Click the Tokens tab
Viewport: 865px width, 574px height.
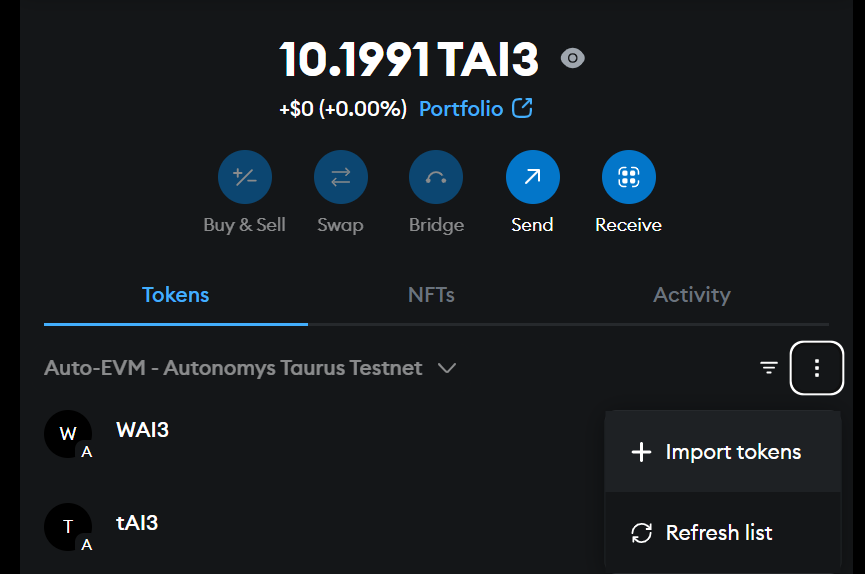(175, 295)
